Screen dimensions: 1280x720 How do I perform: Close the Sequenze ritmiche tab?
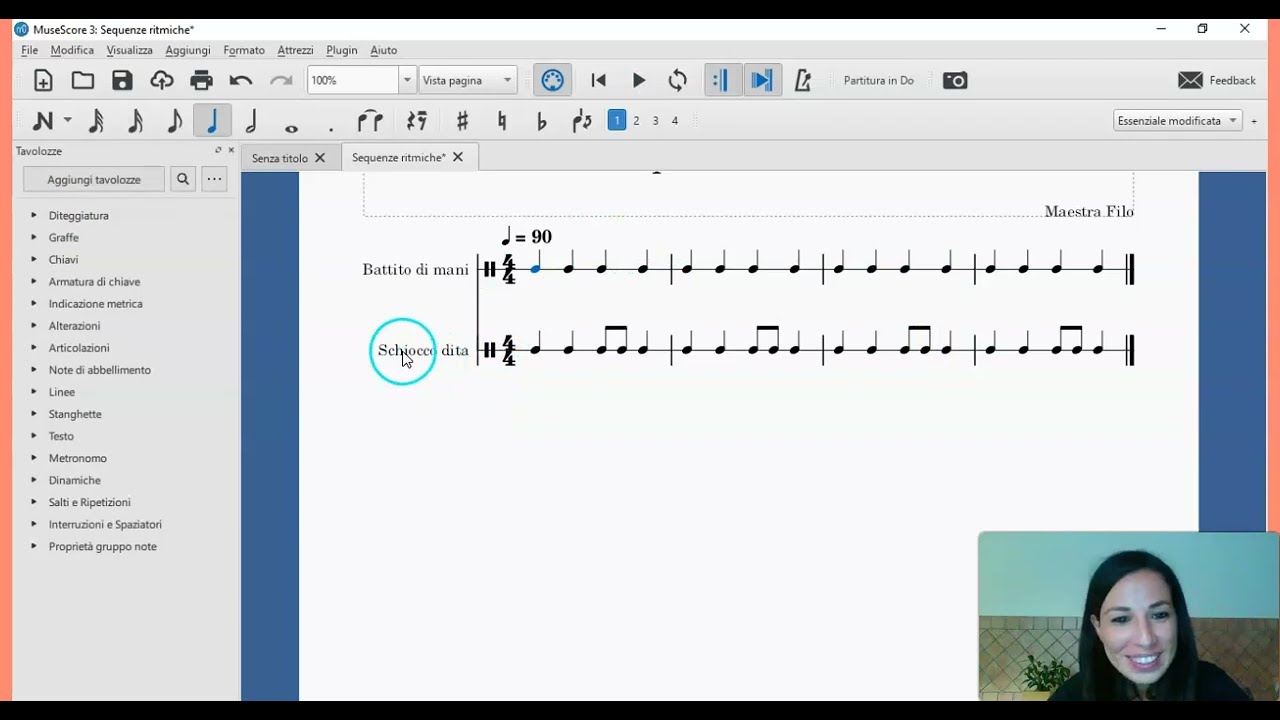coord(458,157)
